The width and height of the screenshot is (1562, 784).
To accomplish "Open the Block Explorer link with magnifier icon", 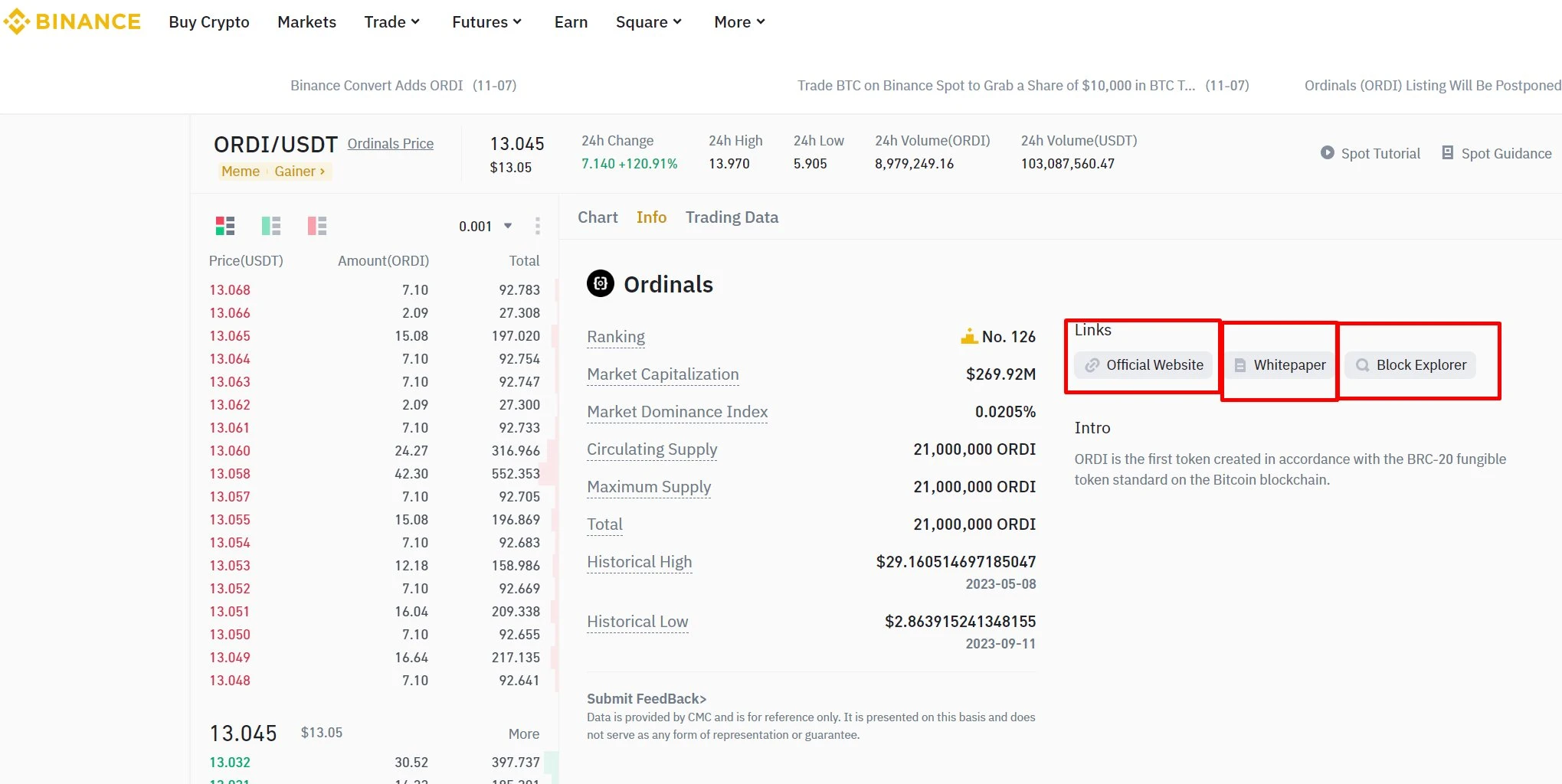I will click(x=1410, y=365).
